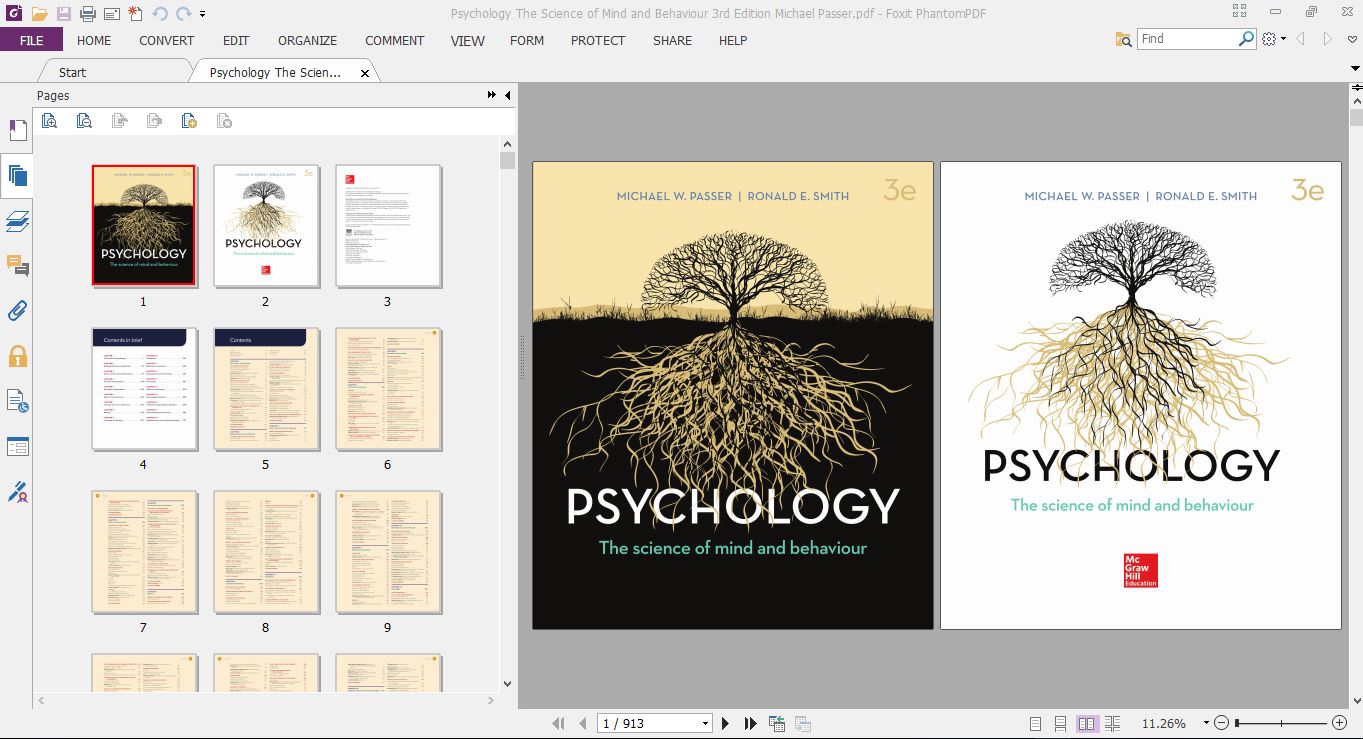Open the COMMENT ribbon tab
Image resolution: width=1363 pixels, height=739 pixels.
coord(395,40)
